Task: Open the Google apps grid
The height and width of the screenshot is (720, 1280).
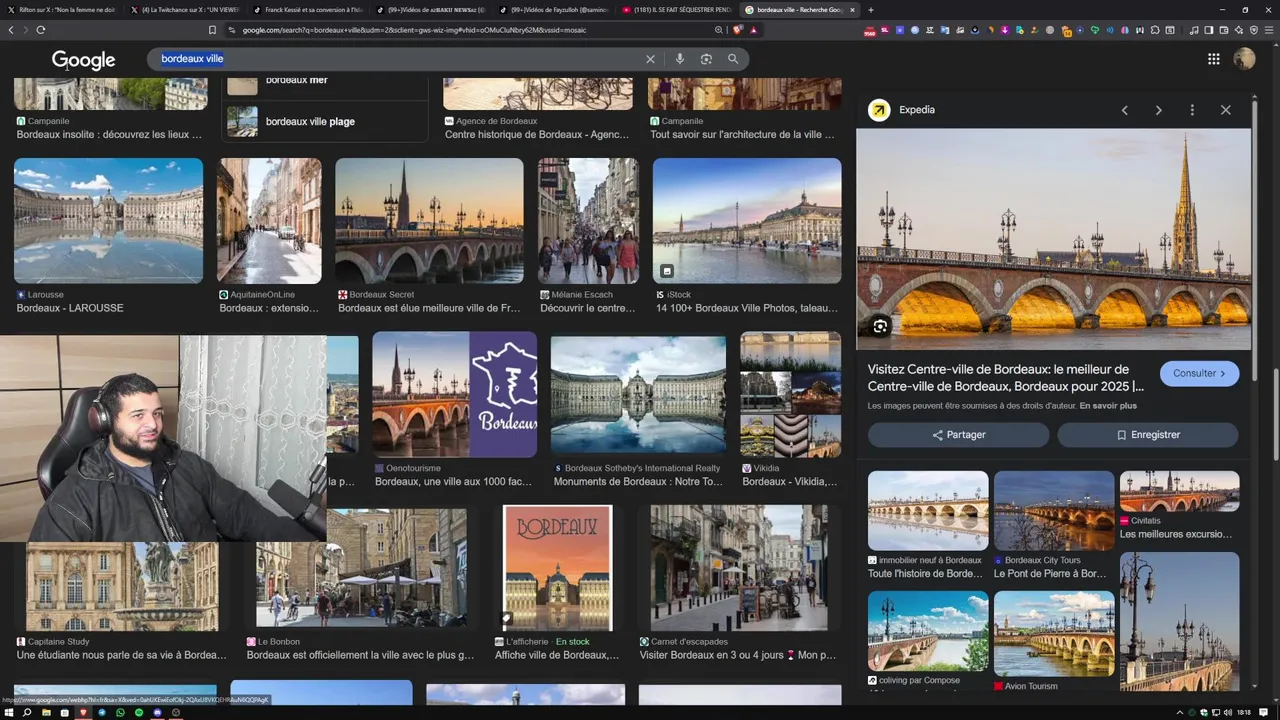Action: (x=1213, y=59)
